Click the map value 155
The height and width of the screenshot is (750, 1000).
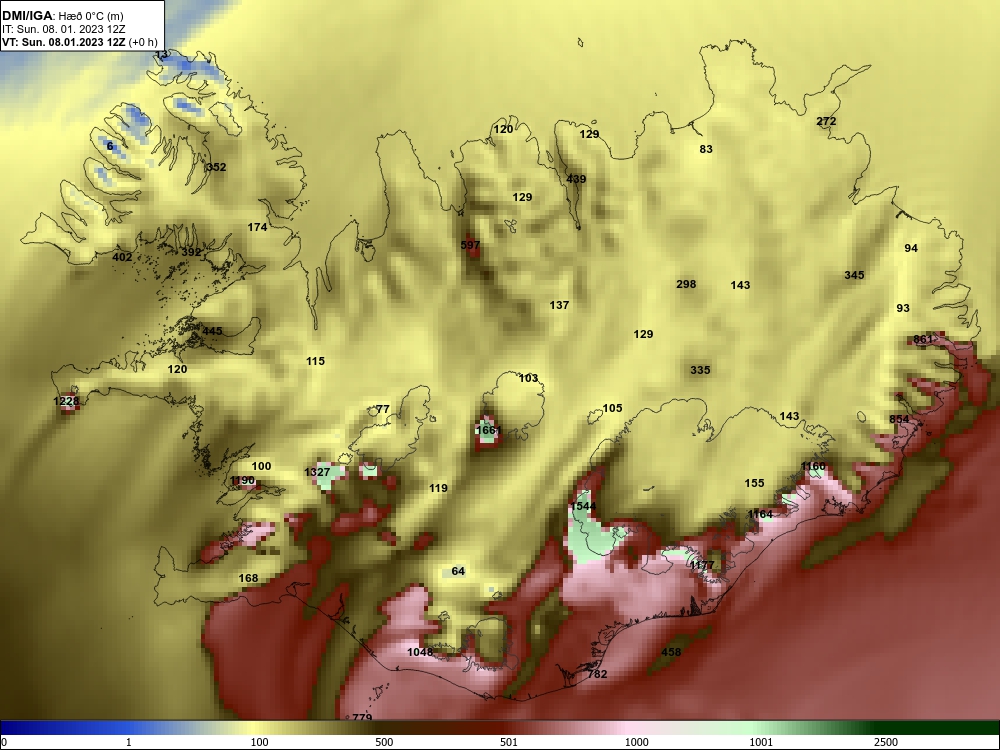pyautogui.click(x=754, y=483)
